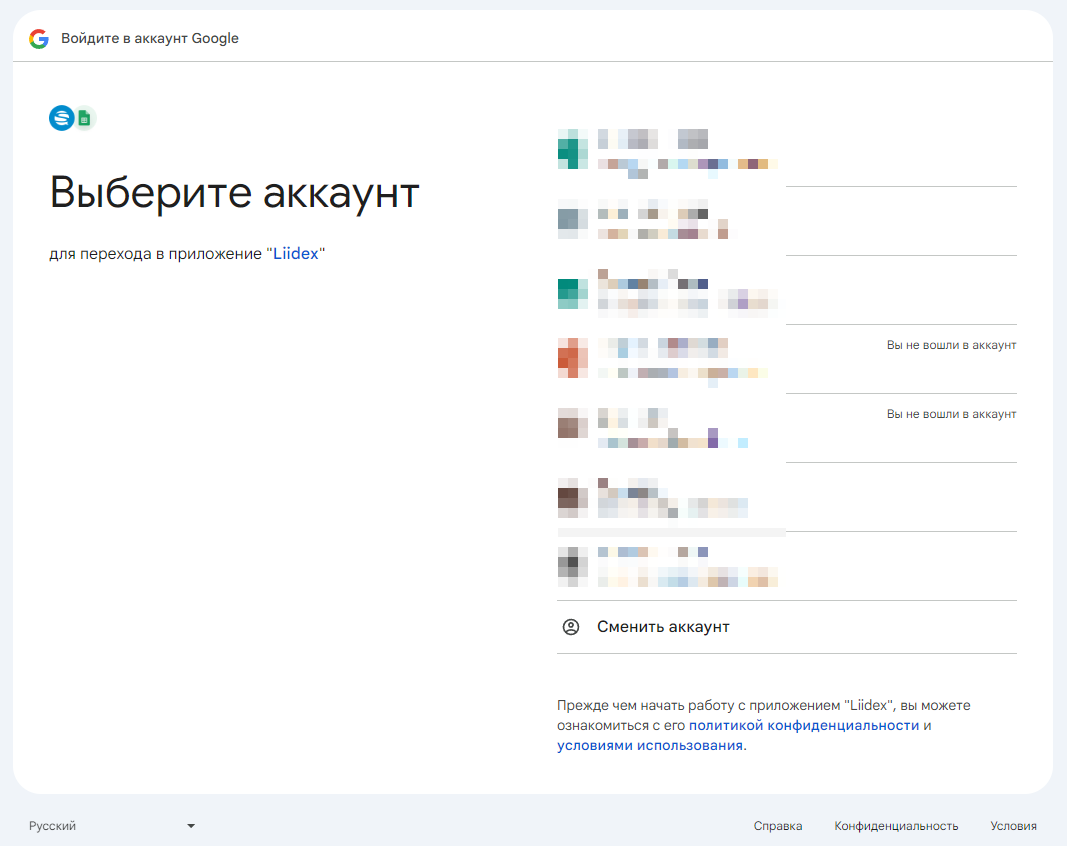Open the политикой конфиденциальности link
Image resolution: width=1067 pixels, height=846 pixels.
tap(804, 725)
